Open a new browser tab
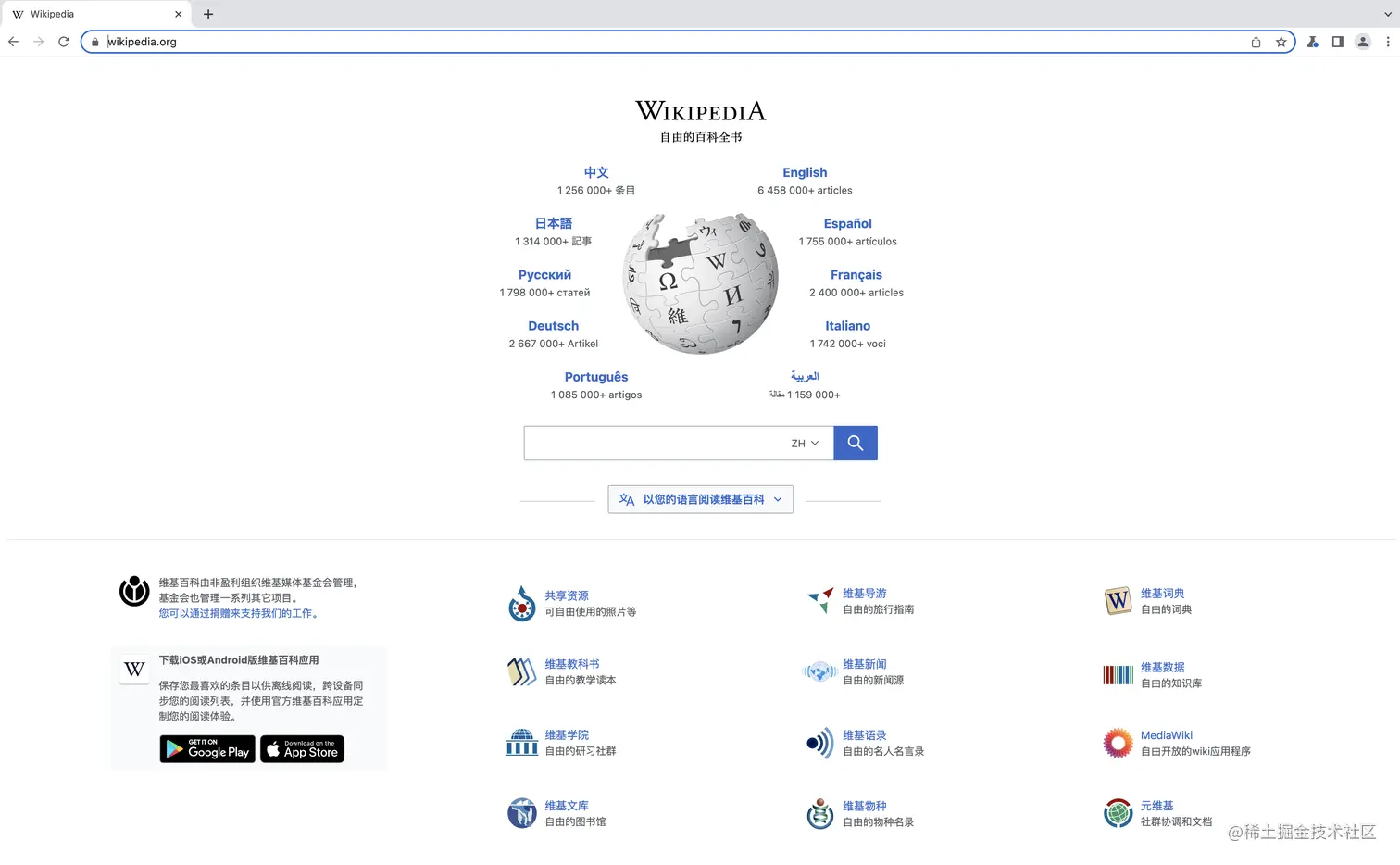 [208, 14]
